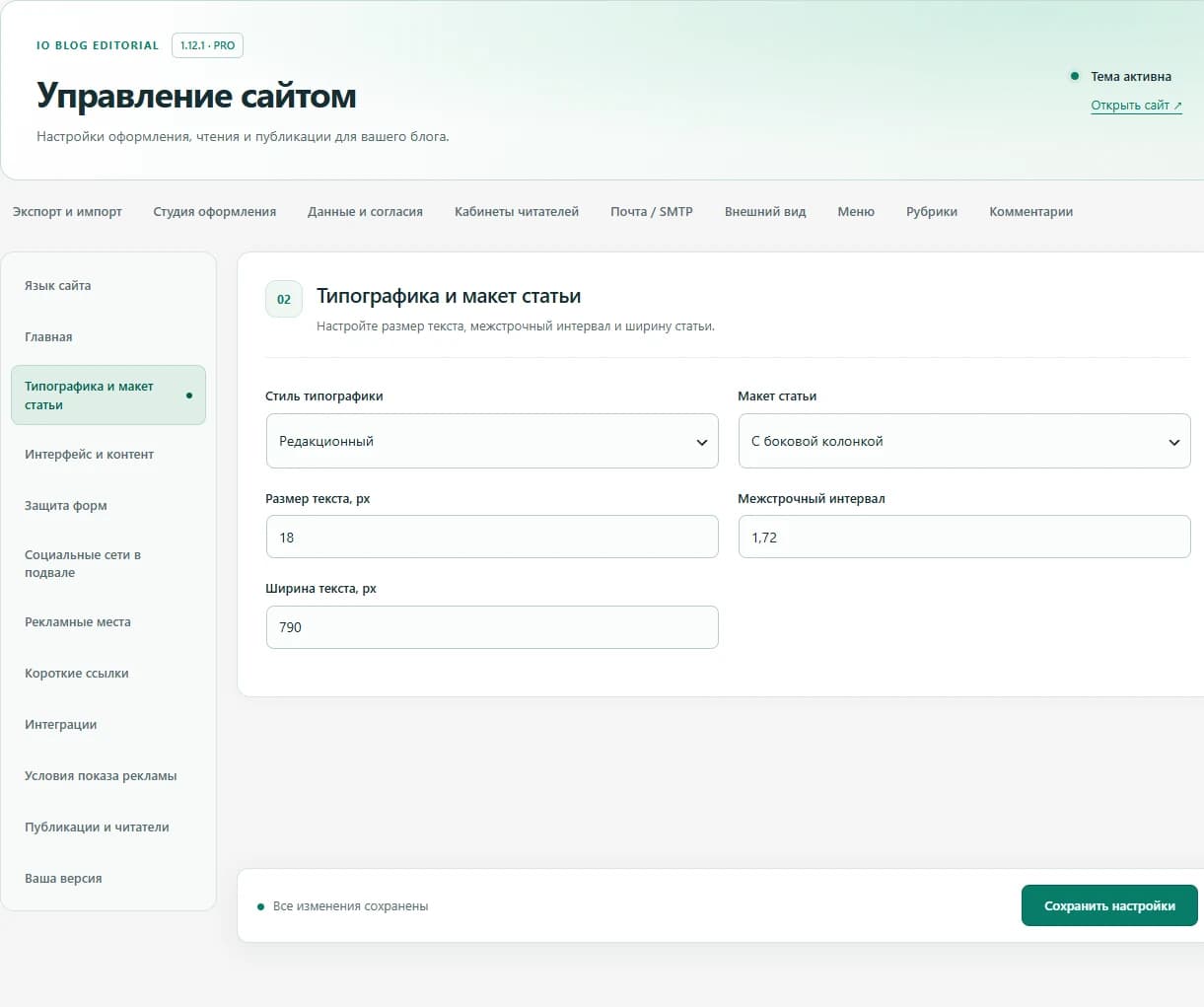1204x1007 pixels.
Task: Select Рекламные места in sidebar
Action: (108, 622)
